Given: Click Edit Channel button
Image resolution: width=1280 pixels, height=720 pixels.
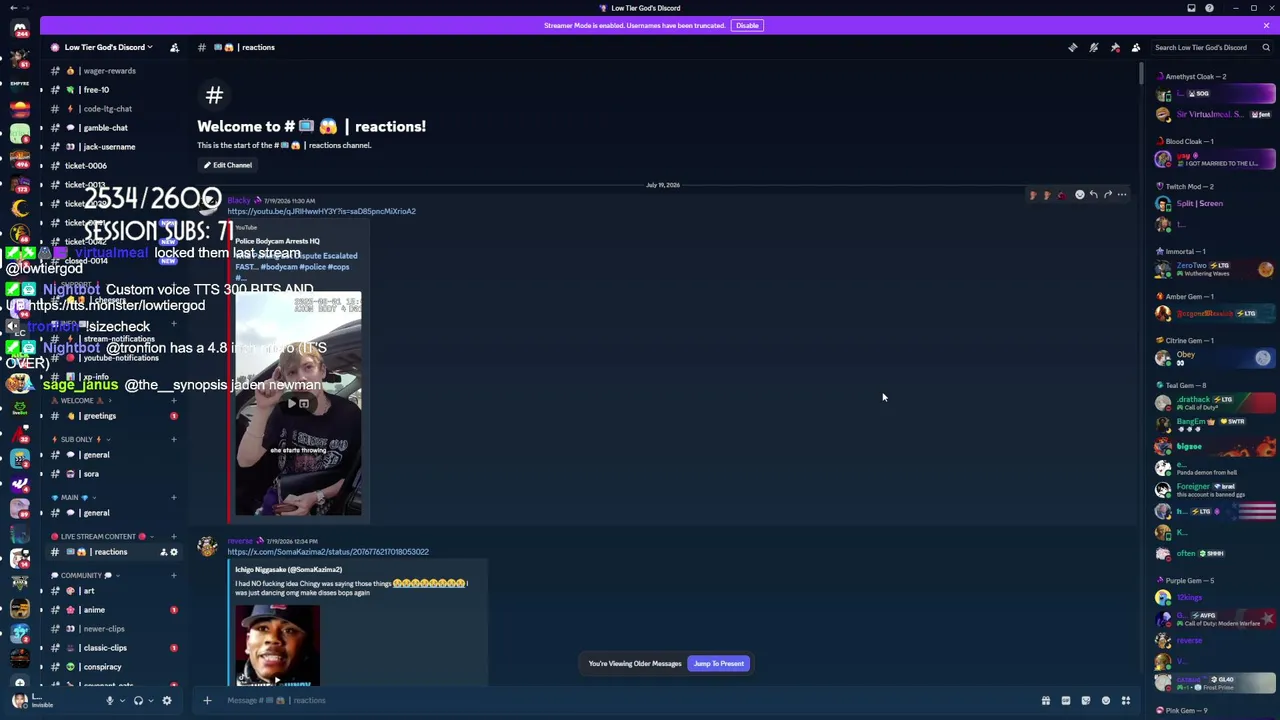Looking at the screenshot, I should tap(227, 165).
